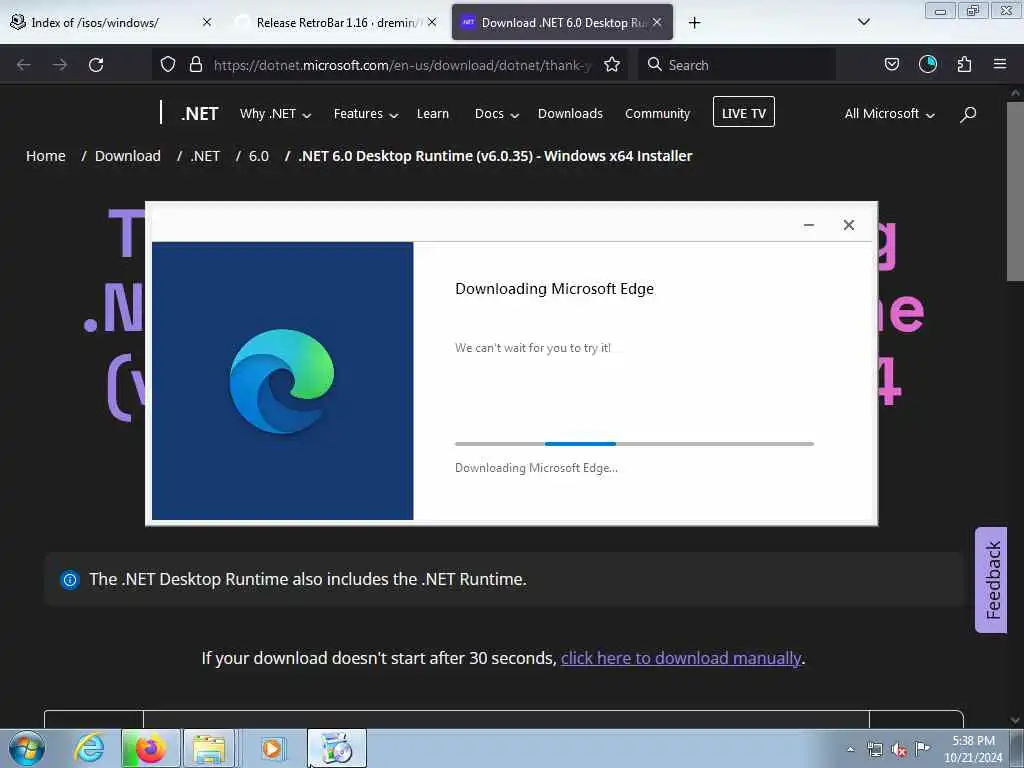This screenshot has height=768, width=1024.
Task: Open the Community menu item
Action: coord(657,114)
